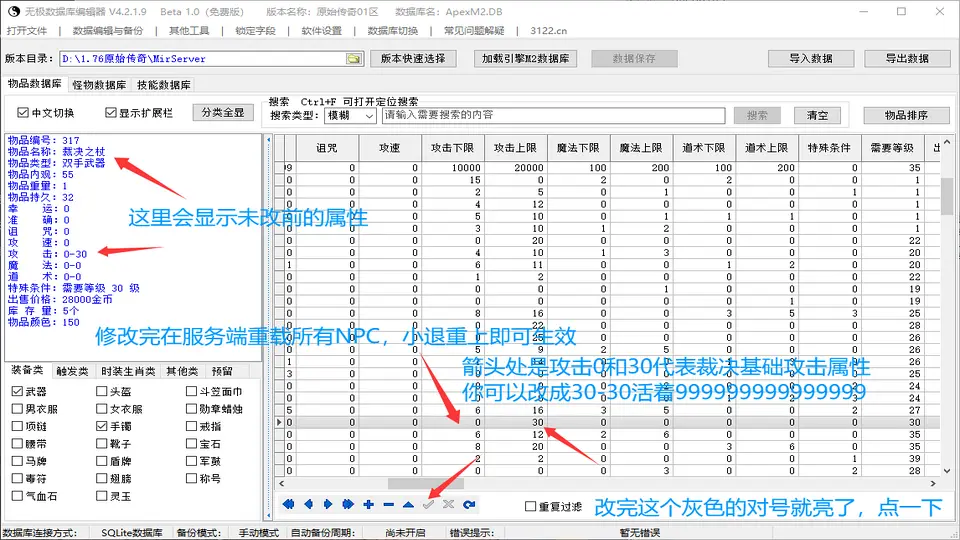Click scroll-right arrow of horizontal scrollbar
Viewport: 960px width, 540px height.
pos(933,484)
